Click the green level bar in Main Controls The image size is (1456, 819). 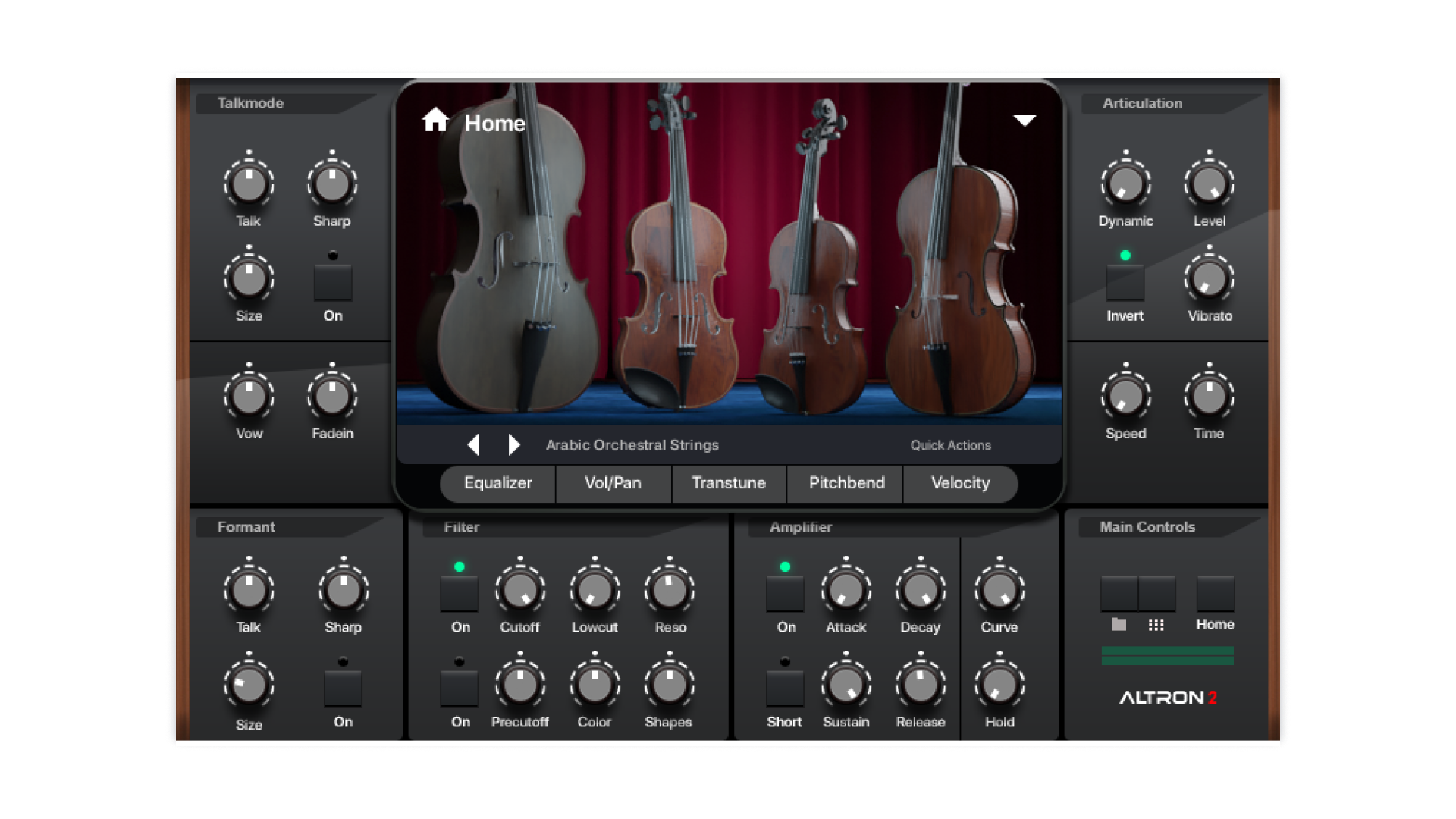point(1167,656)
